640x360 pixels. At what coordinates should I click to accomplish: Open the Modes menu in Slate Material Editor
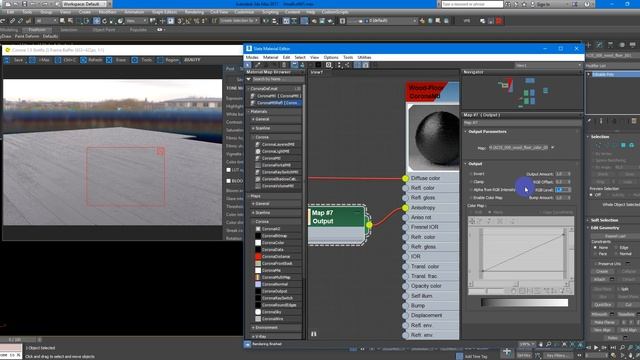pos(252,58)
